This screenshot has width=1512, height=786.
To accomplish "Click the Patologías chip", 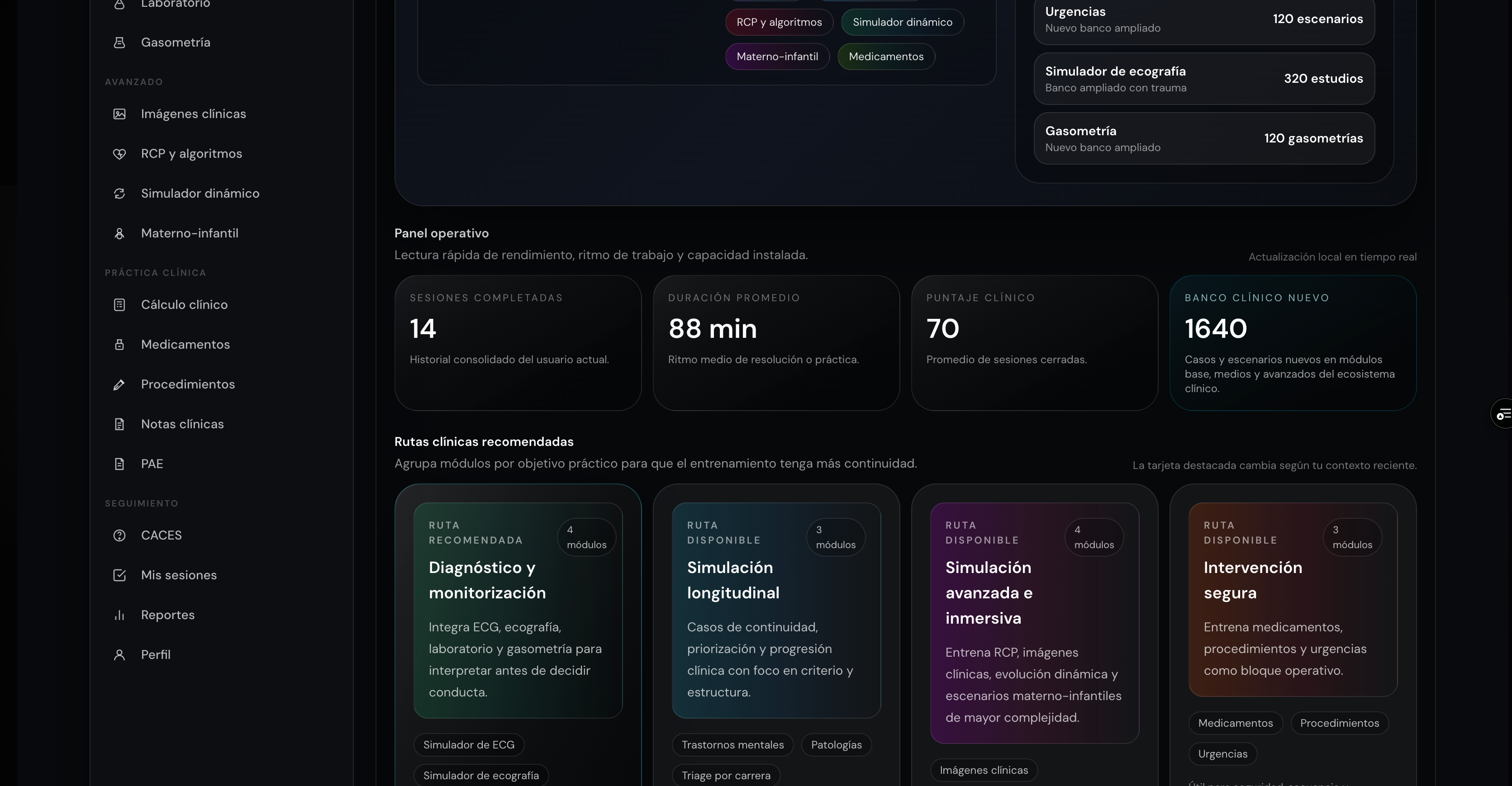I will (x=837, y=745).
